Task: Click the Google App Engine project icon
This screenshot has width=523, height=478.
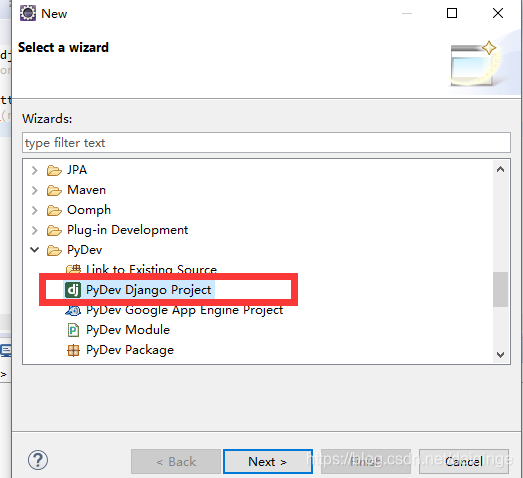Action: coord(73,311)
